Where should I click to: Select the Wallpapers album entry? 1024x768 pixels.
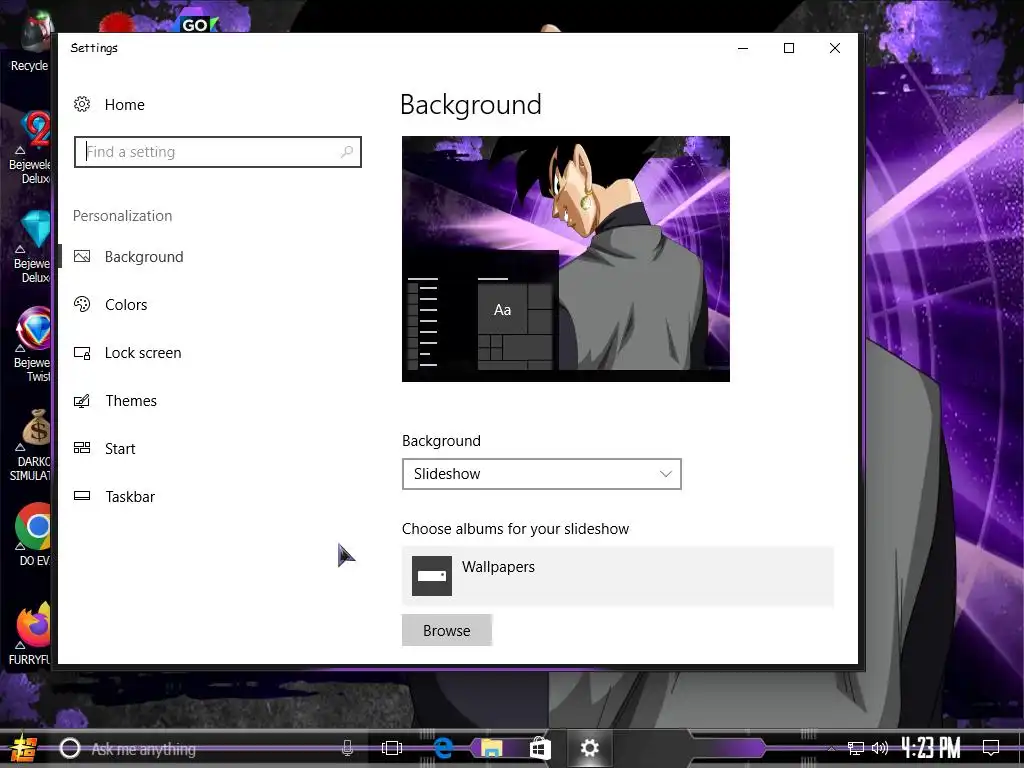(617, 576)
